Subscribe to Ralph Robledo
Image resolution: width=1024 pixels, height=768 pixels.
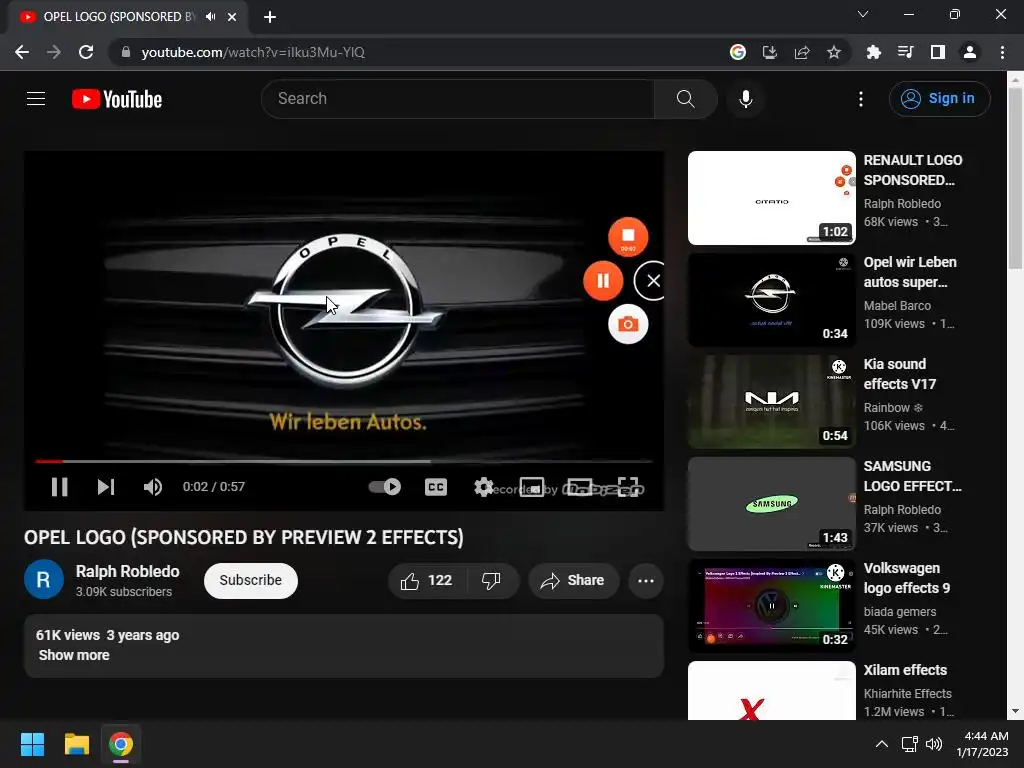251,581
